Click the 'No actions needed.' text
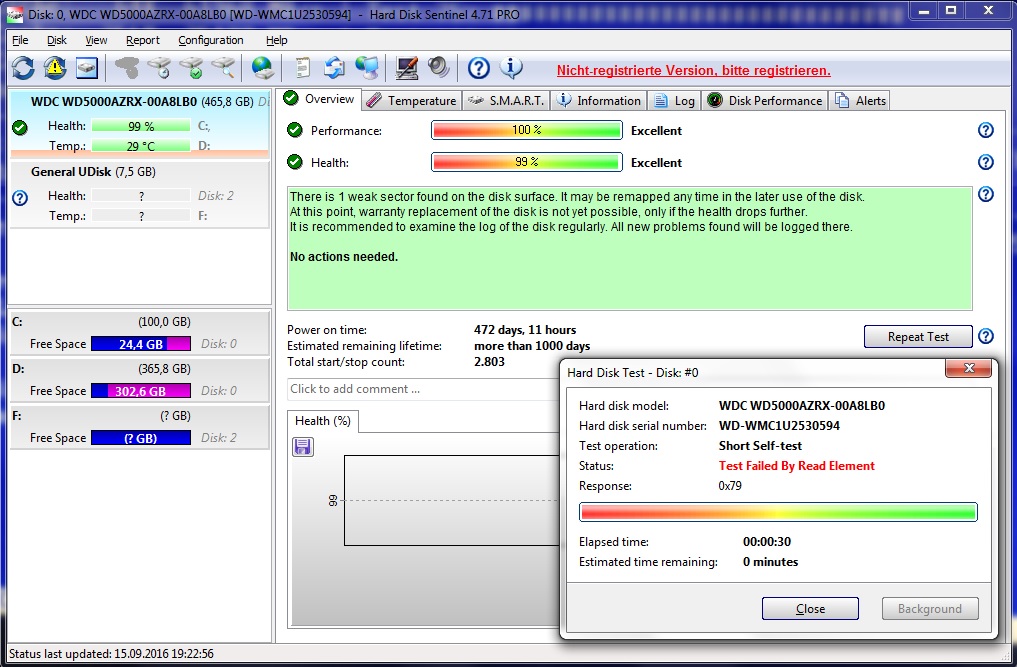 tap(344, 257)
